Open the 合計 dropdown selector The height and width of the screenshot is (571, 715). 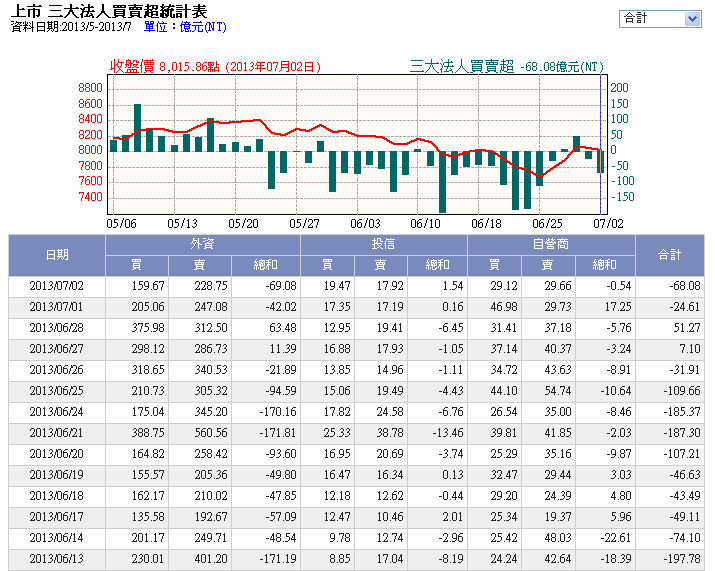click(660, 19)
